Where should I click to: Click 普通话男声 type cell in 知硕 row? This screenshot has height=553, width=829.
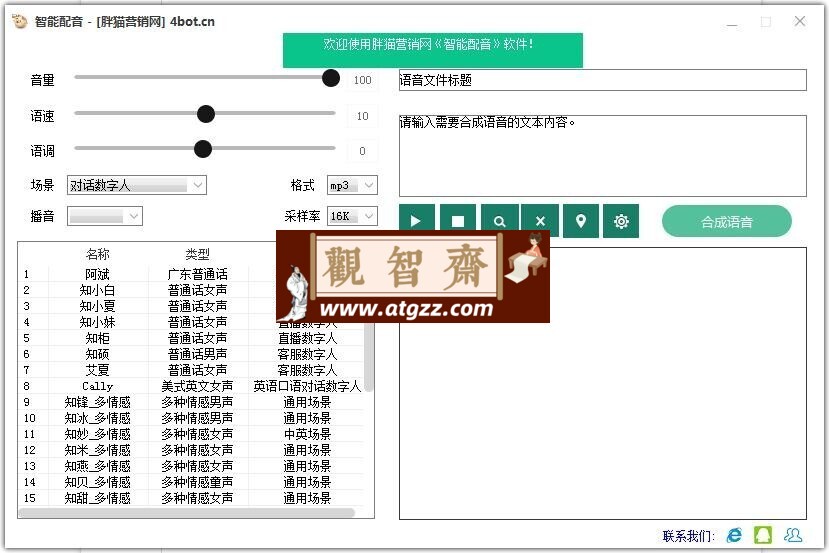197,354
